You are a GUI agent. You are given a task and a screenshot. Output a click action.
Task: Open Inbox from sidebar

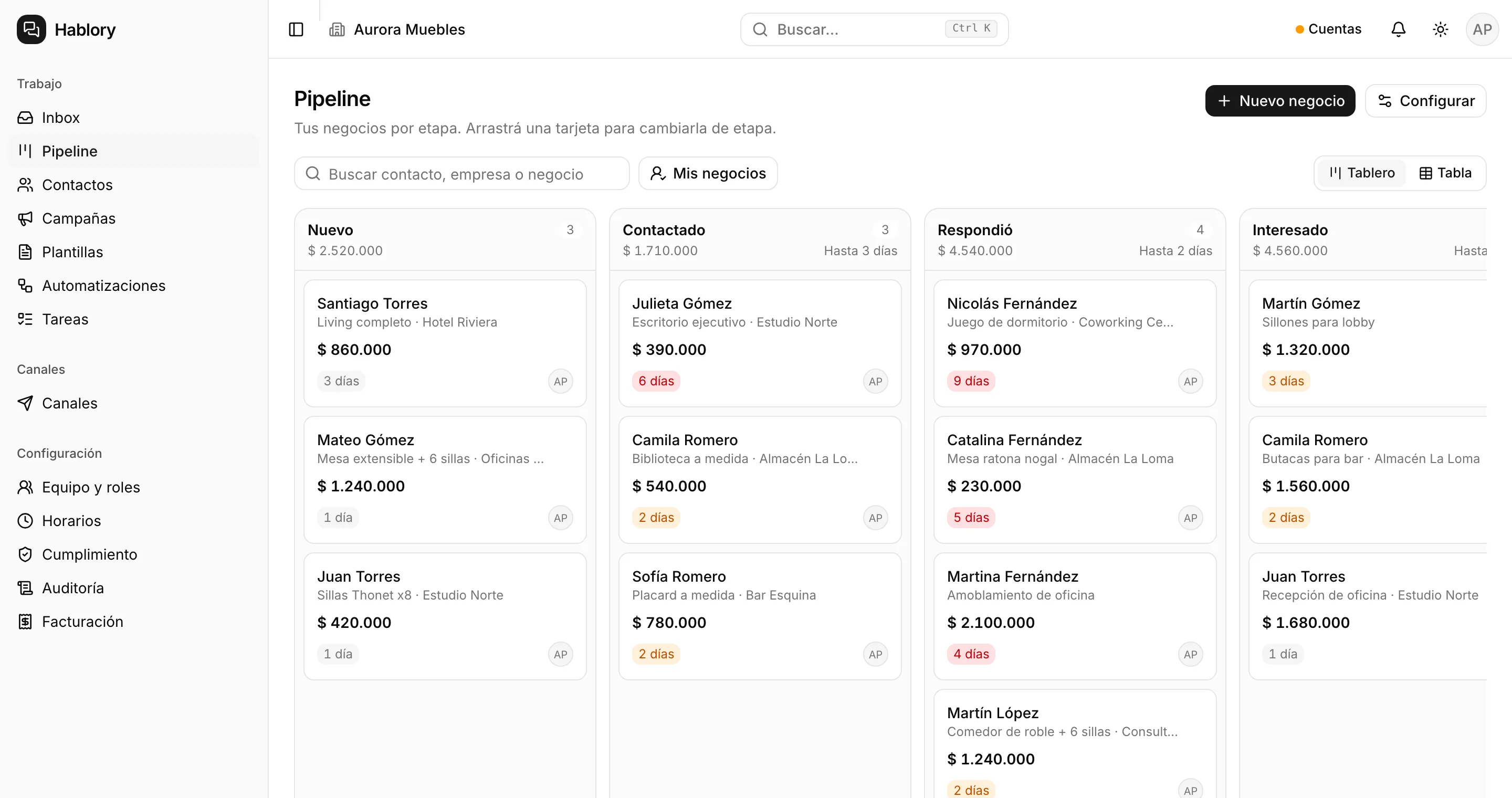click(x=134, y=118)
